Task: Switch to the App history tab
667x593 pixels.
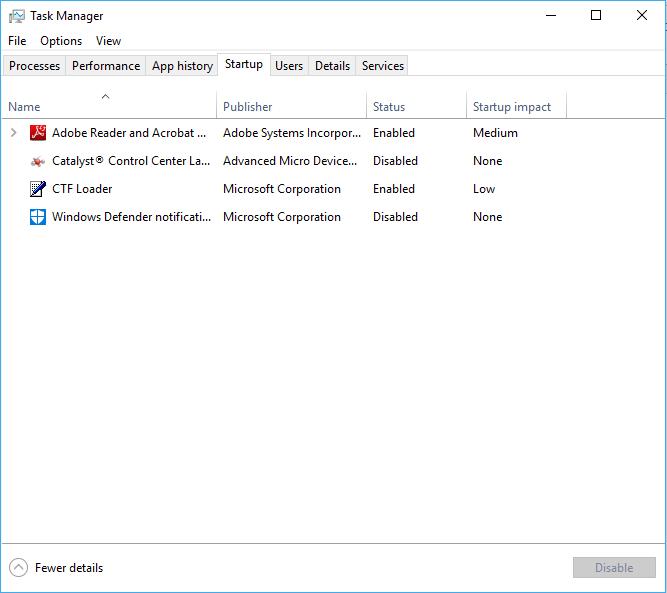Action: 182,66
